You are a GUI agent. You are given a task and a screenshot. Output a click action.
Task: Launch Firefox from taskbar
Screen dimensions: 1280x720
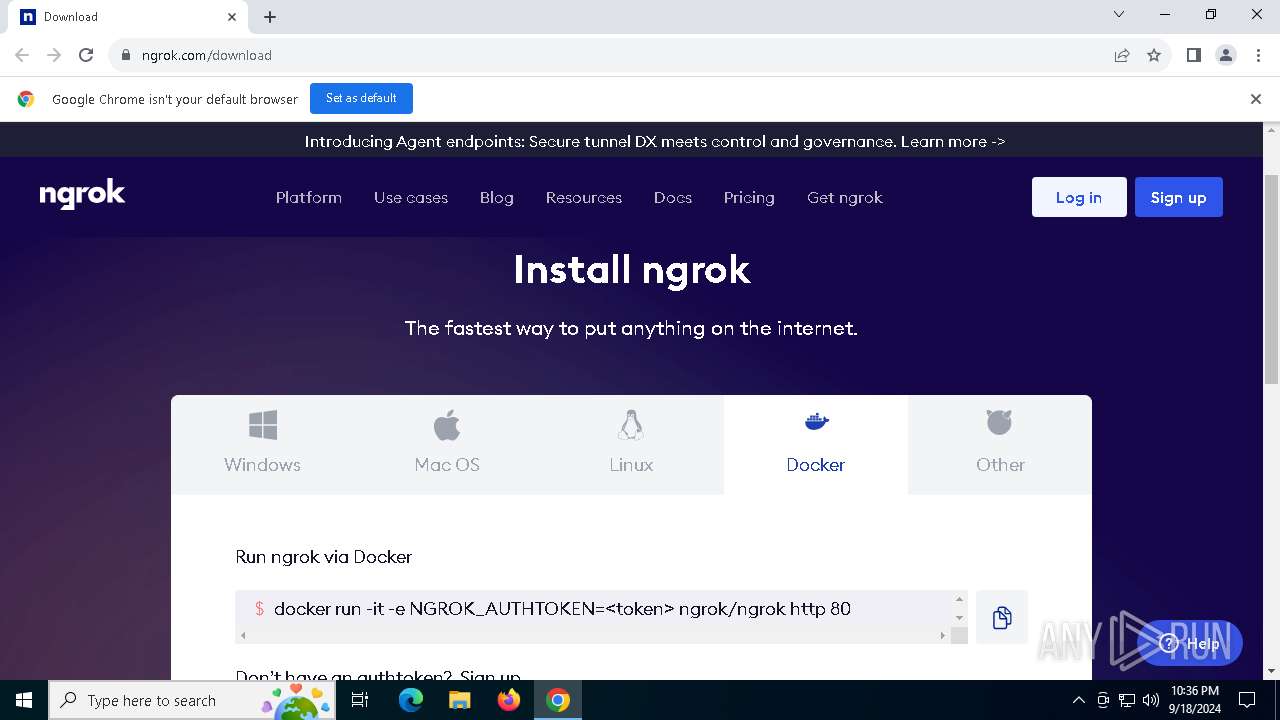click(509, 700)
